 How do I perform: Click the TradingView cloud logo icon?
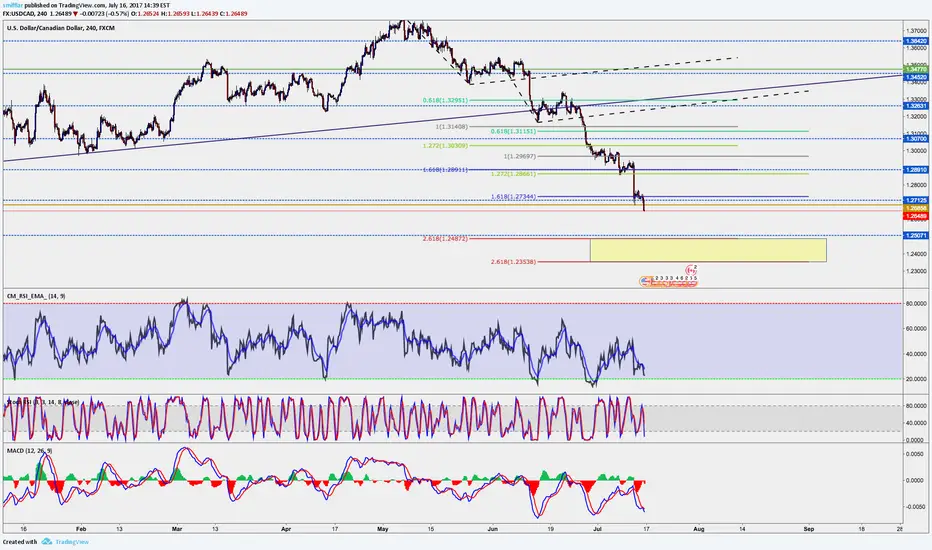[46, 542]
